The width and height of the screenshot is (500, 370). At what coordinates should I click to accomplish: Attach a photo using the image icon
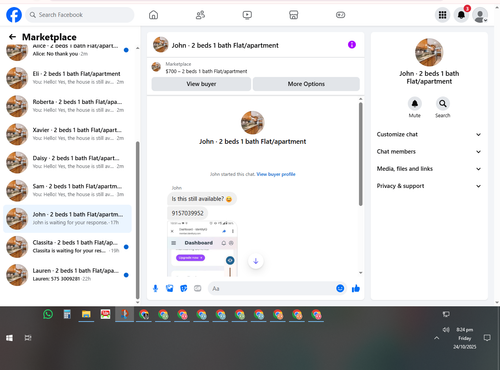pyautogui.click(x=170, y=288)
